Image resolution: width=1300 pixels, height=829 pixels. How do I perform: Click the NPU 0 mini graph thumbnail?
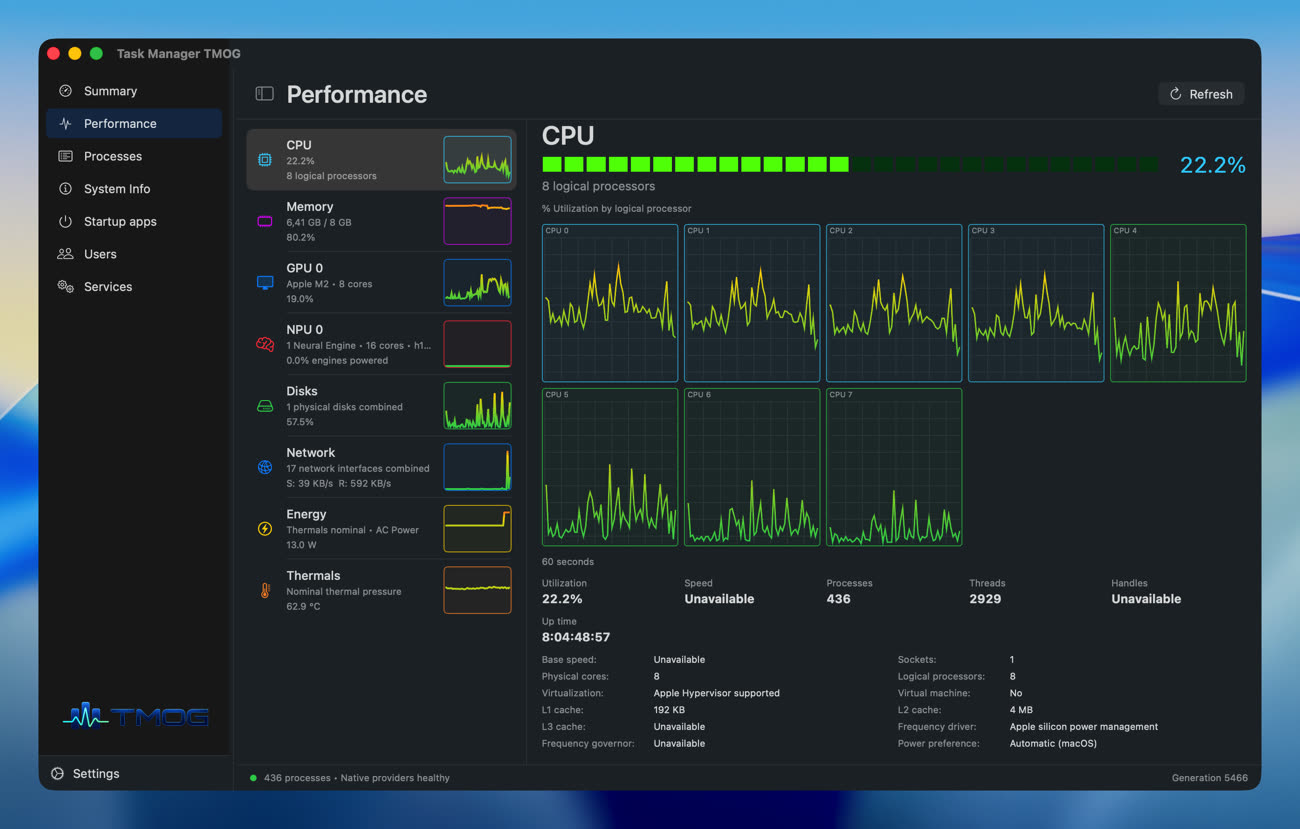(x=477, y=344)
